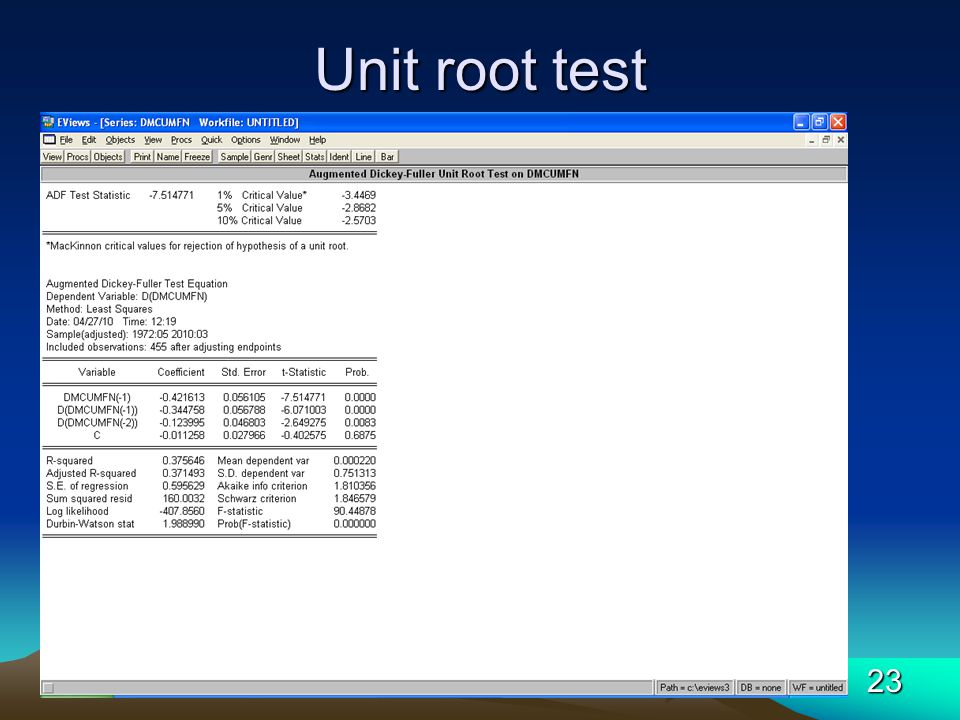Screen dimensions: 960x720
Task: Click the DB = none status field
Action: point(761,688)
